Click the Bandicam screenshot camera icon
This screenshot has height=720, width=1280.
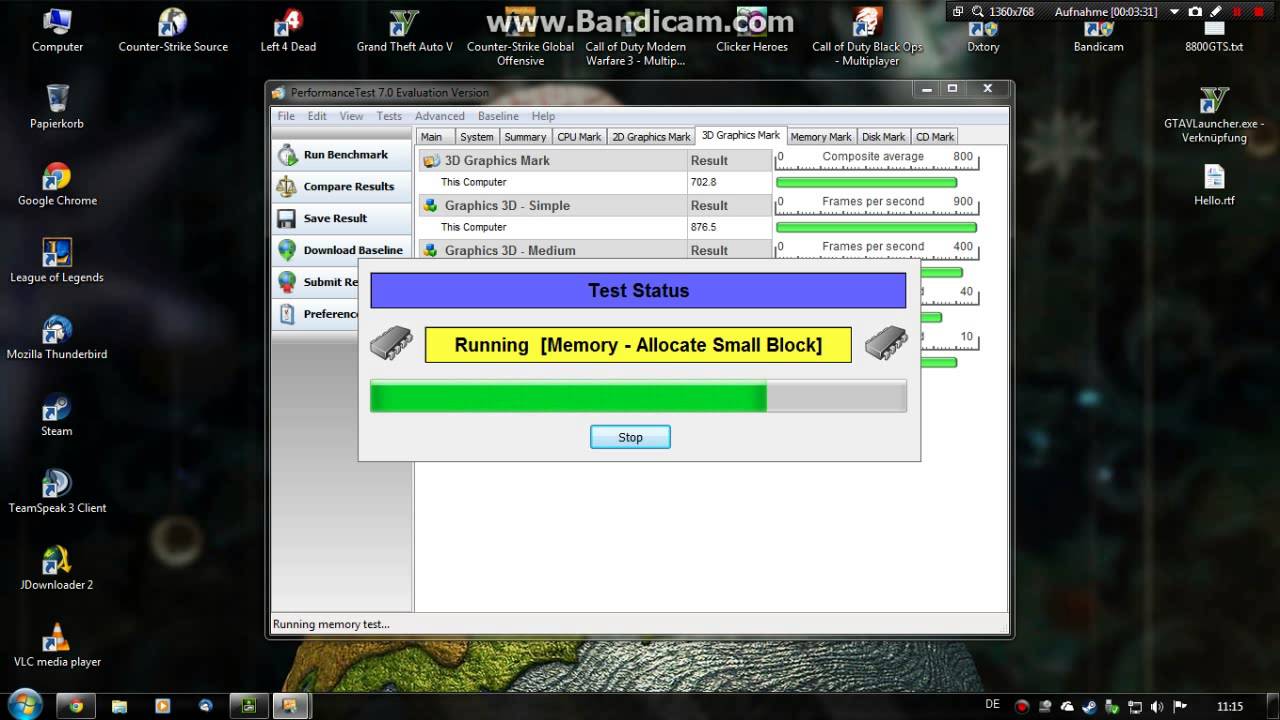click(1196, 12)
